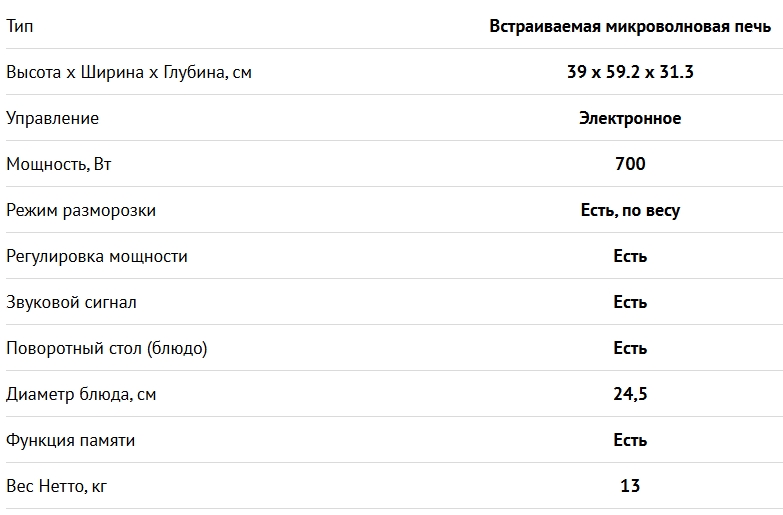The width and height of the screenshot is (783, 515).
Task: Click the "Вес Нетто, кг" label
Action: 56,486
